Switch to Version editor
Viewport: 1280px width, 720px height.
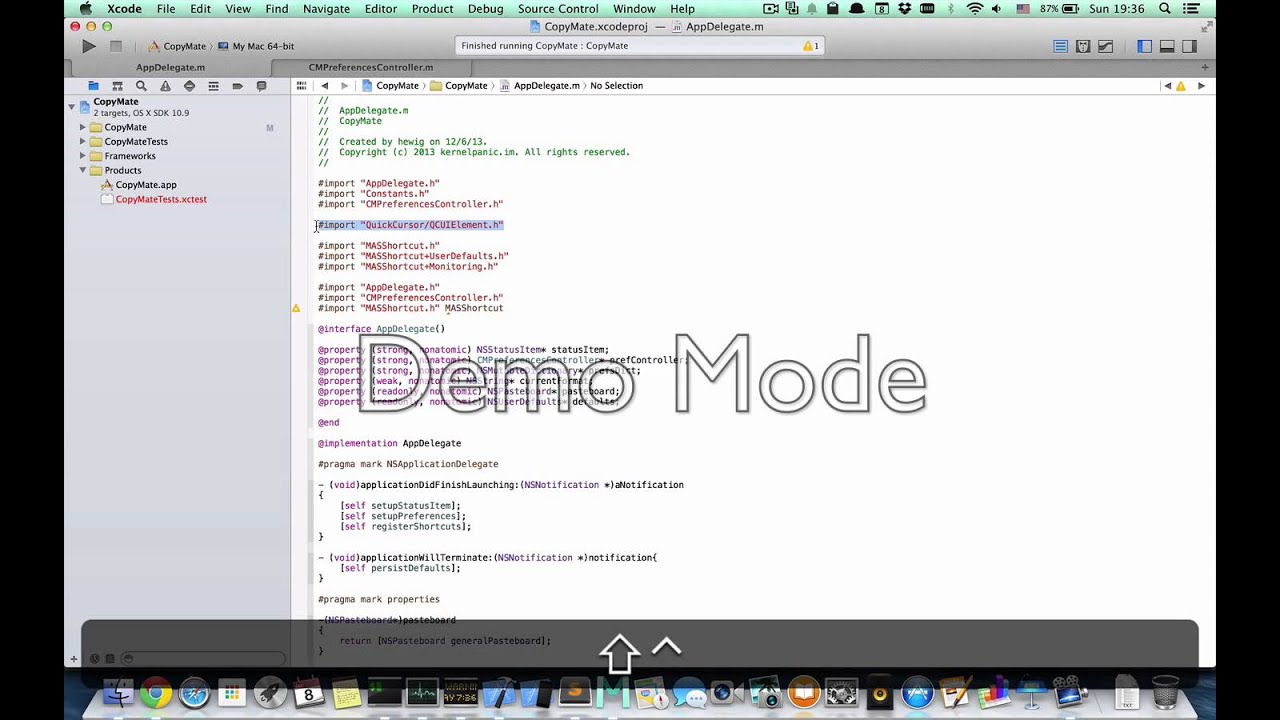pos(1105,46)
